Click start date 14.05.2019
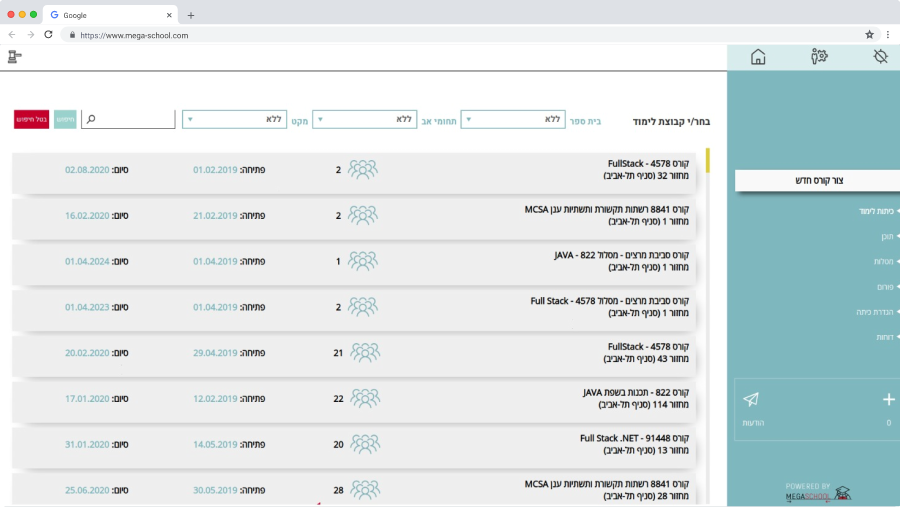Viewport: 900px width, 507px height. (x=215, y=445)
